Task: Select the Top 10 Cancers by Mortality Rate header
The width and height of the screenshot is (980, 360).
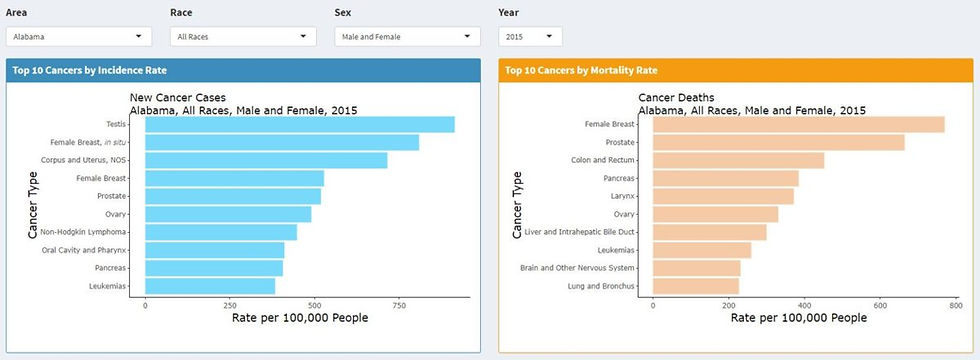Action: 736,71
